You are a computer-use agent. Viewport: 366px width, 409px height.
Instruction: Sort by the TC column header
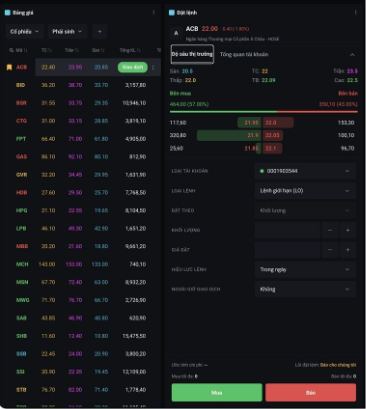pos(46,50)
